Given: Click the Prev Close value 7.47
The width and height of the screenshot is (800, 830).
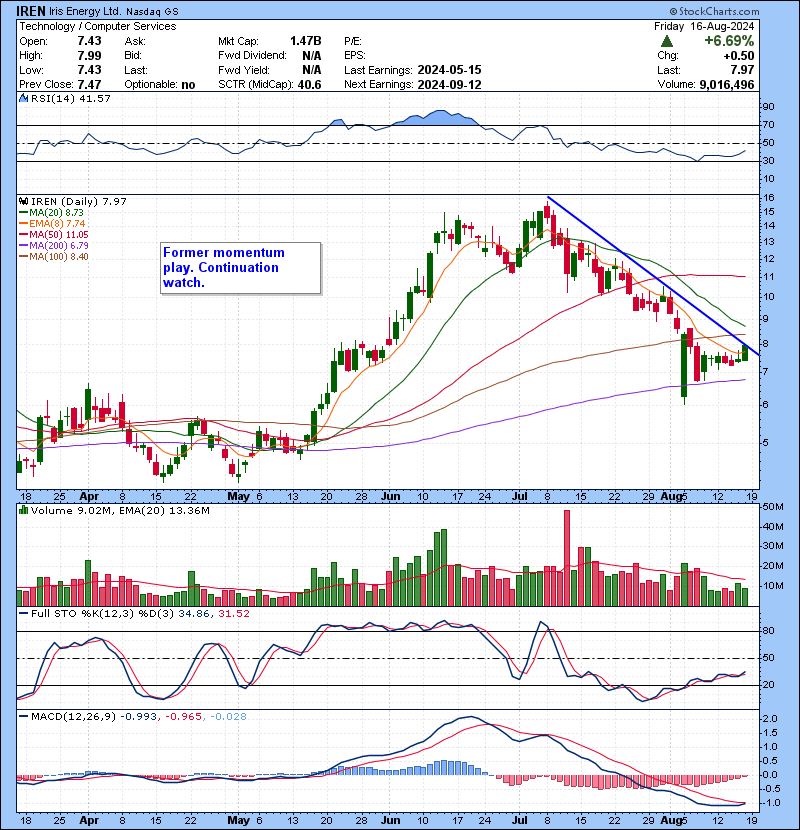Looking at the screenshot, I should point(89,84).
